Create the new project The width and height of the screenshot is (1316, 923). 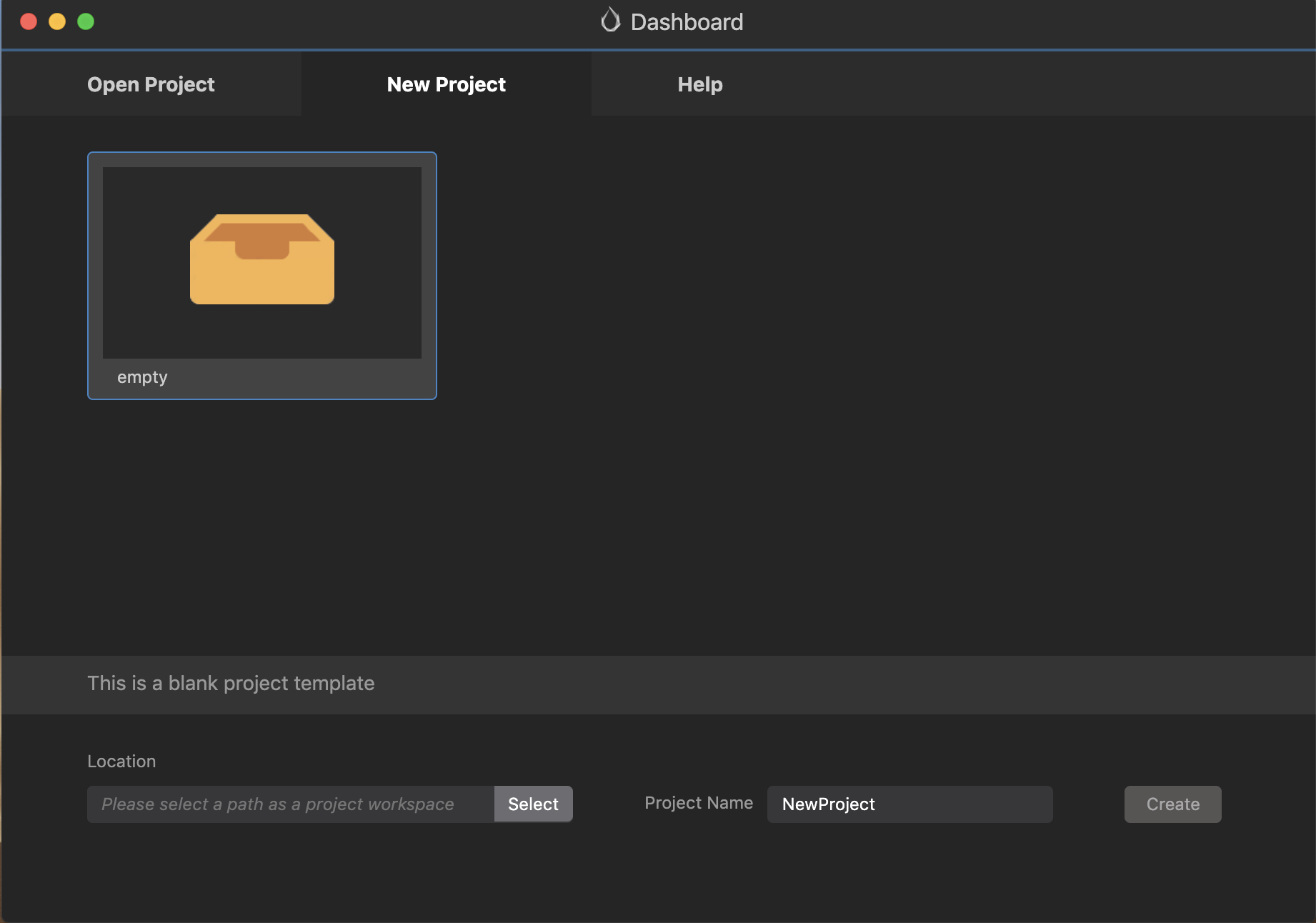pos(1172,804)
